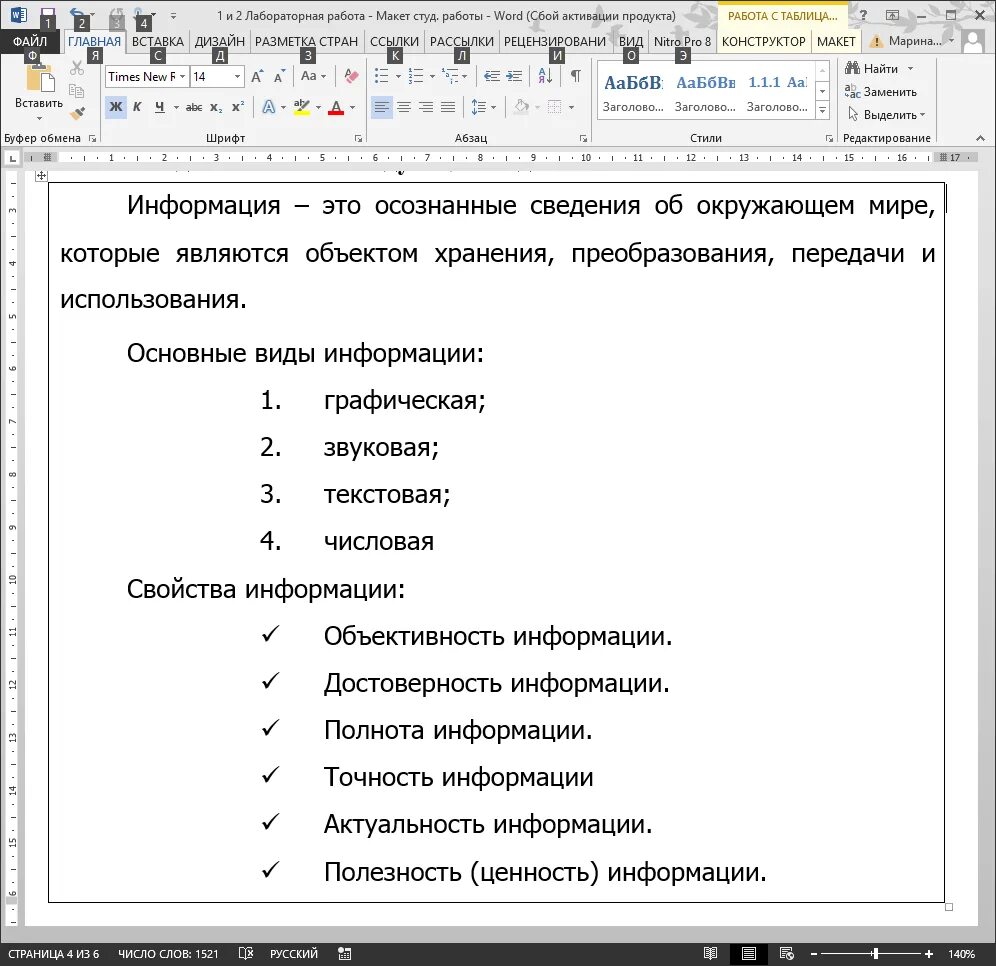996x966 pixels.
Task: Expand the numbered list style dropdown arrow
Action: (433, 77)
